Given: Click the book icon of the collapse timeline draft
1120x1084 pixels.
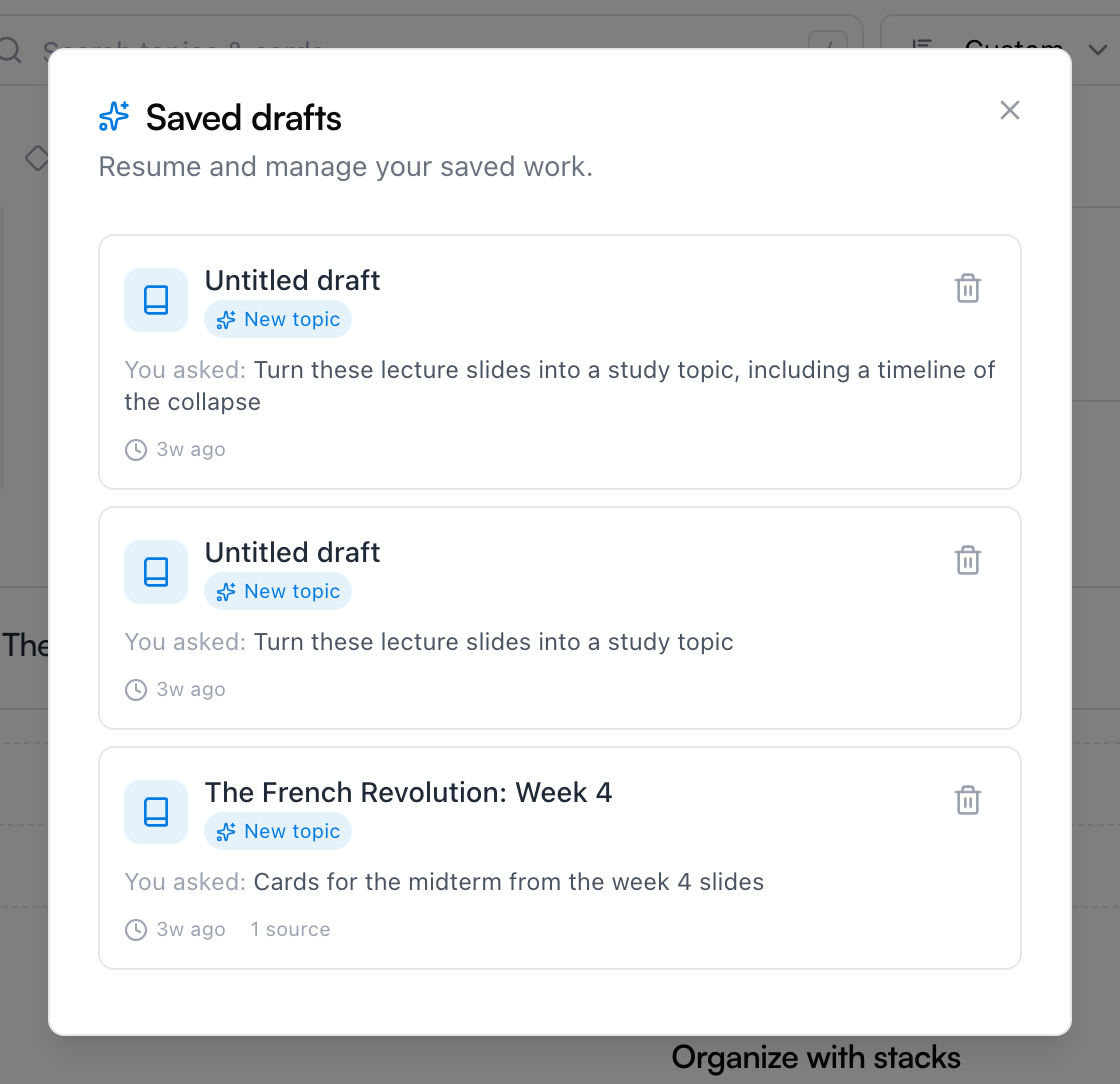Looking at the screenshot, I should coord(156,300).
